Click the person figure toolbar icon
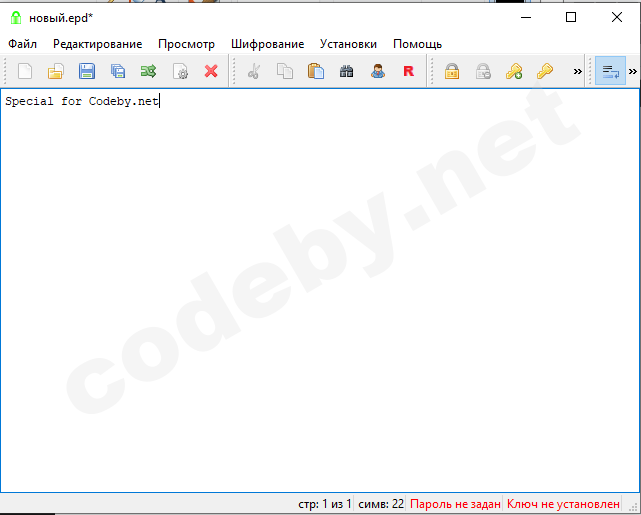 378,72
